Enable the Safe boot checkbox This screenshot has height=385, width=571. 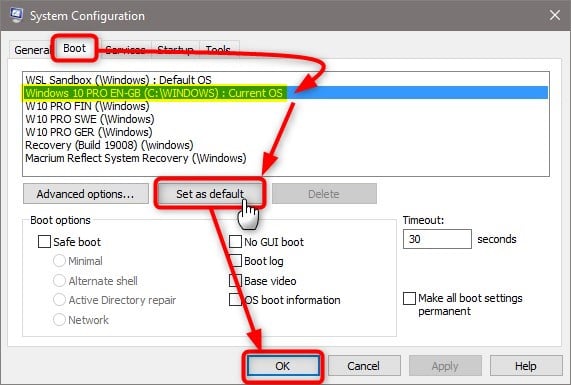[44, 241]
